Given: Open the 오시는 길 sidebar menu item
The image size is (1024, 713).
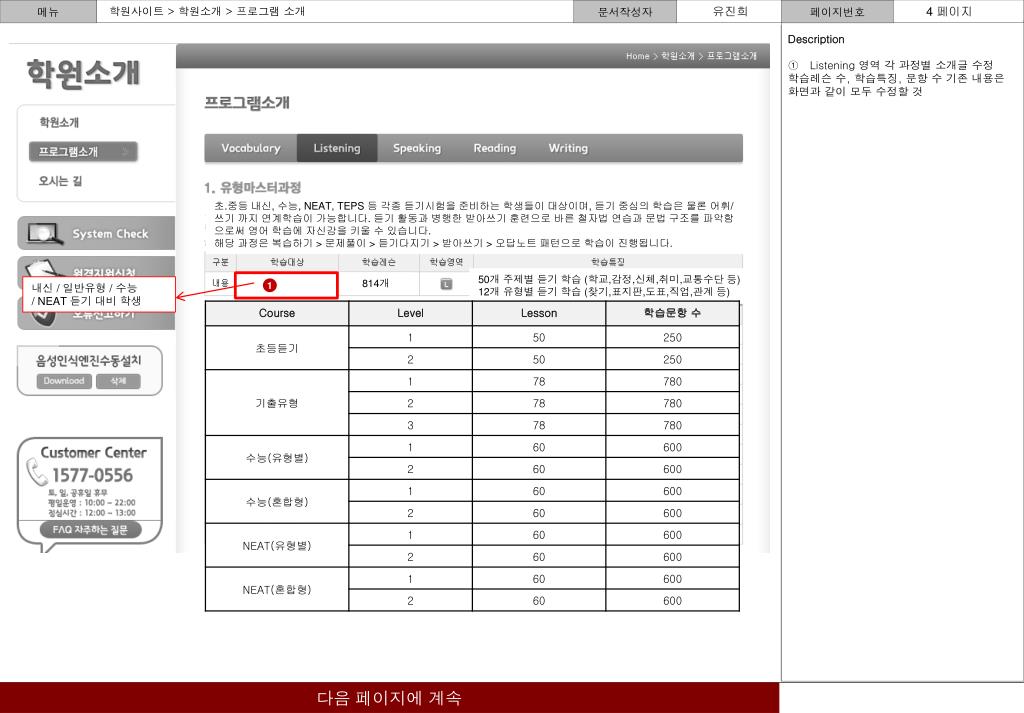Looking at the screenshot, I should click(x=60, y=181).
